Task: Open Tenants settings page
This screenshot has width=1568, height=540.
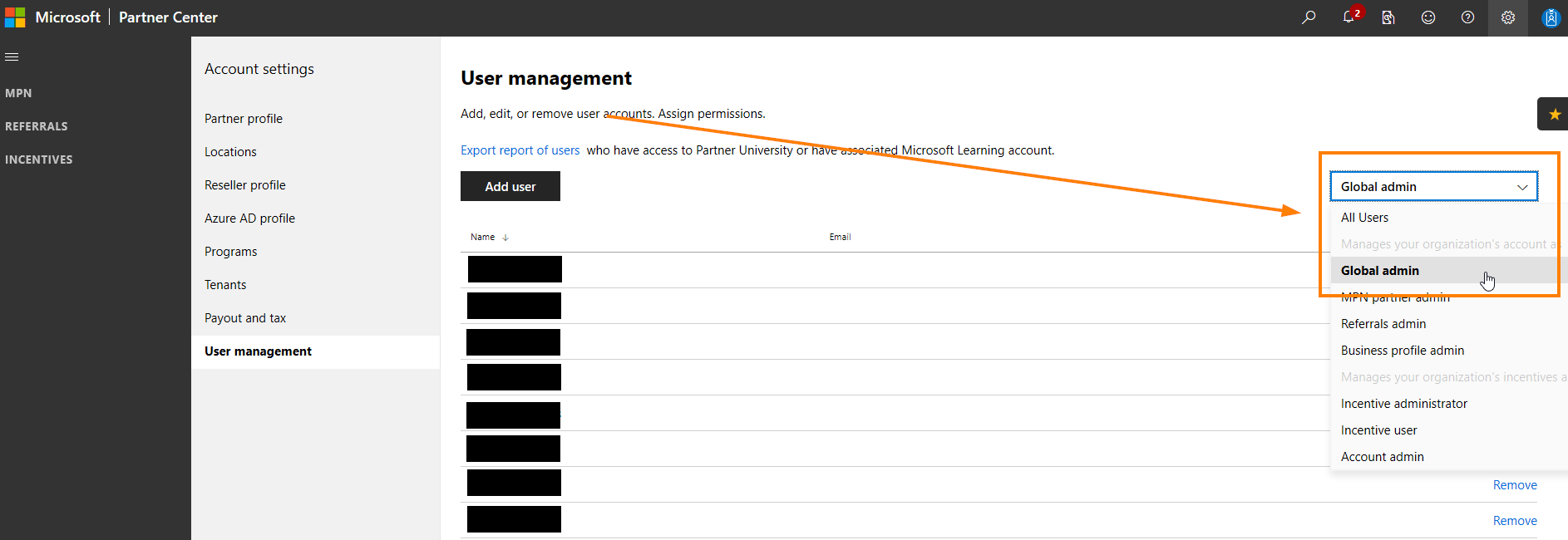Action: click(x=225, y=285)
